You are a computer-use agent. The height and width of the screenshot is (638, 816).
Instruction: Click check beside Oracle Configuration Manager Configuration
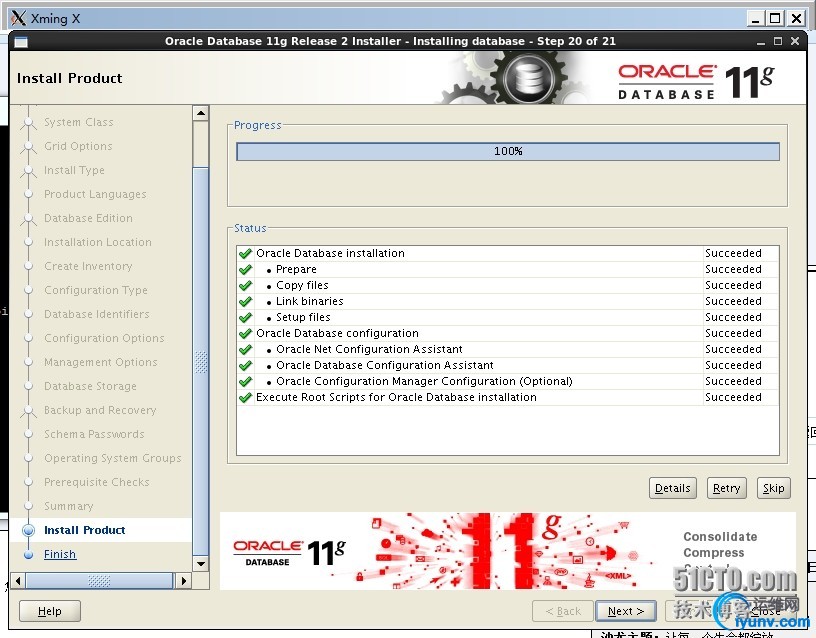[x=245, y=381]
